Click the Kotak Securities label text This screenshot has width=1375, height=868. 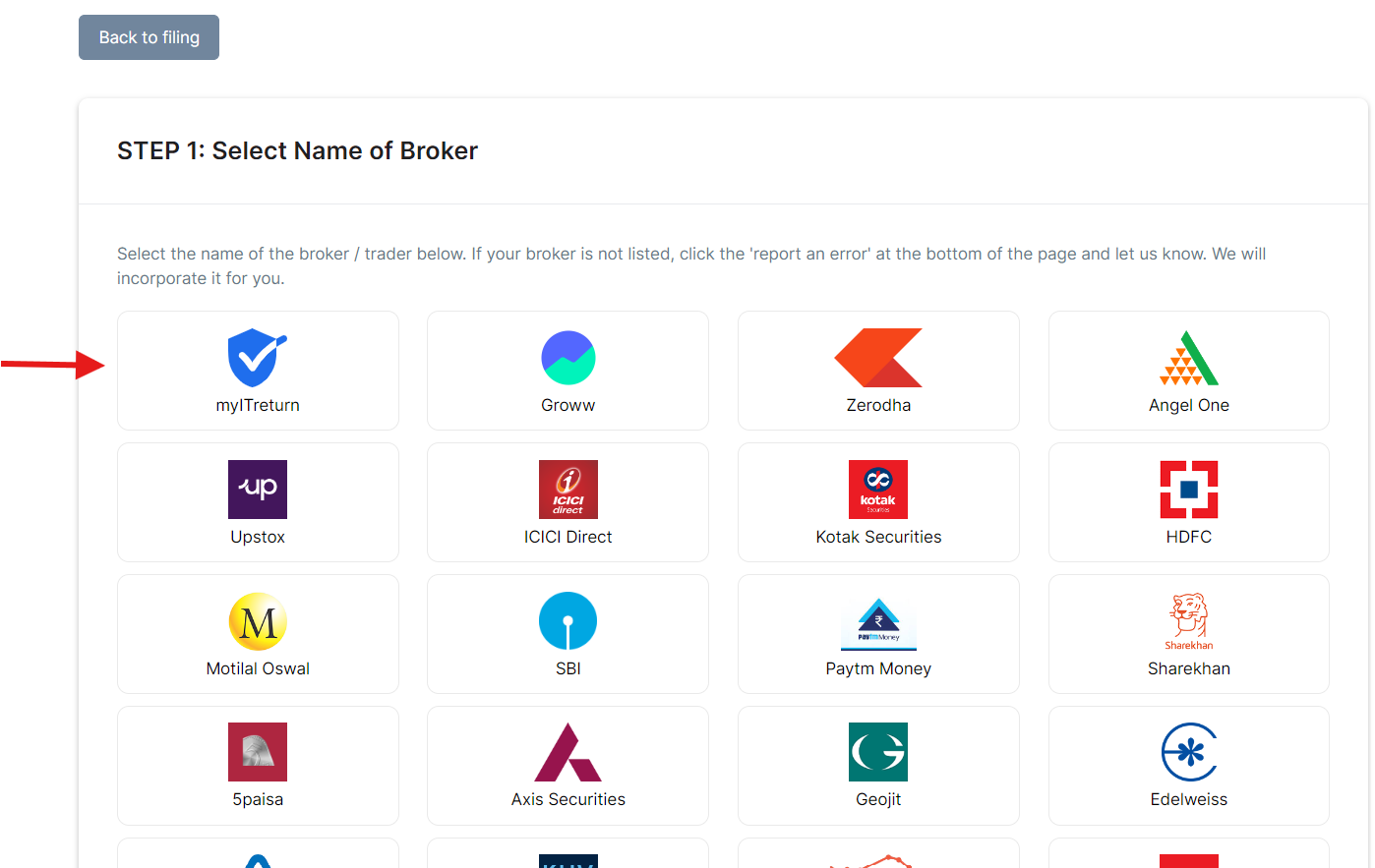[878, 537]
